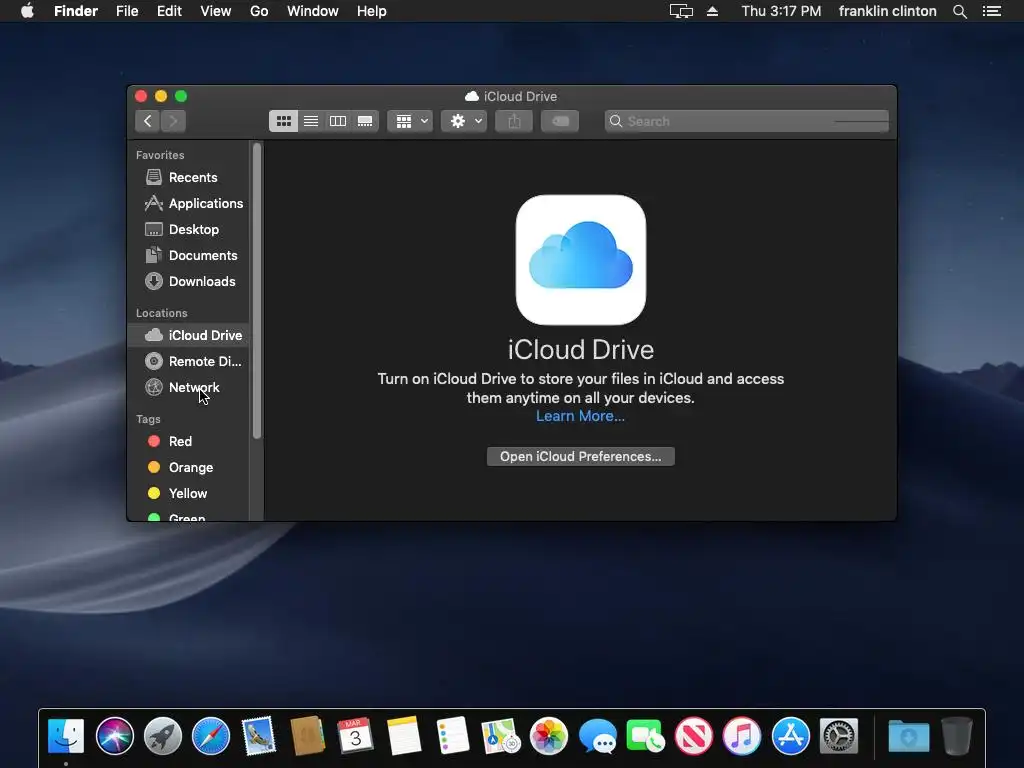
Task: Click the large iCloud Drive cloud icon
Action: click(581, 260)
